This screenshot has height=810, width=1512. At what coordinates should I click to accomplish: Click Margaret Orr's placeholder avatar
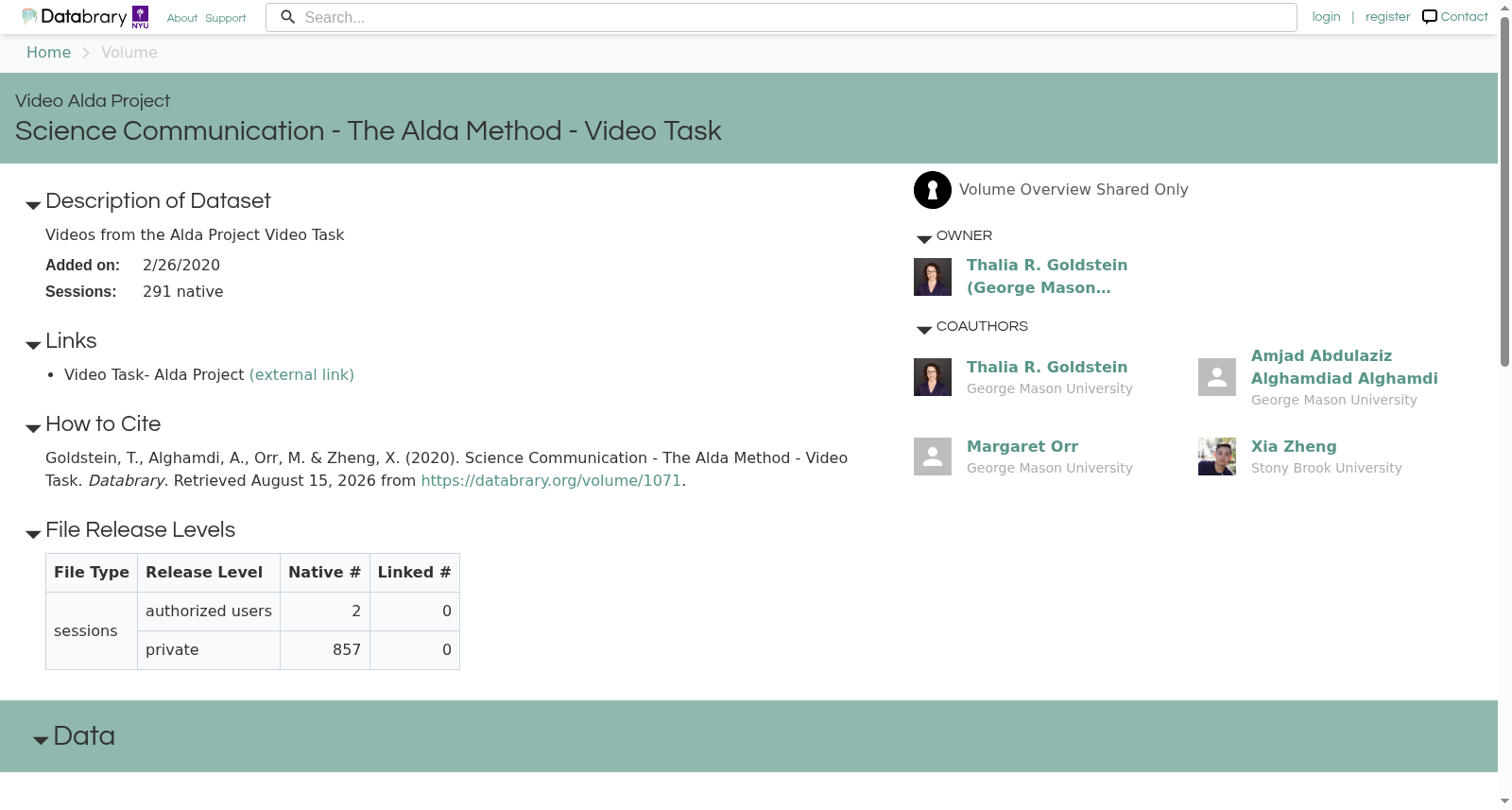[x=933, y=457]
